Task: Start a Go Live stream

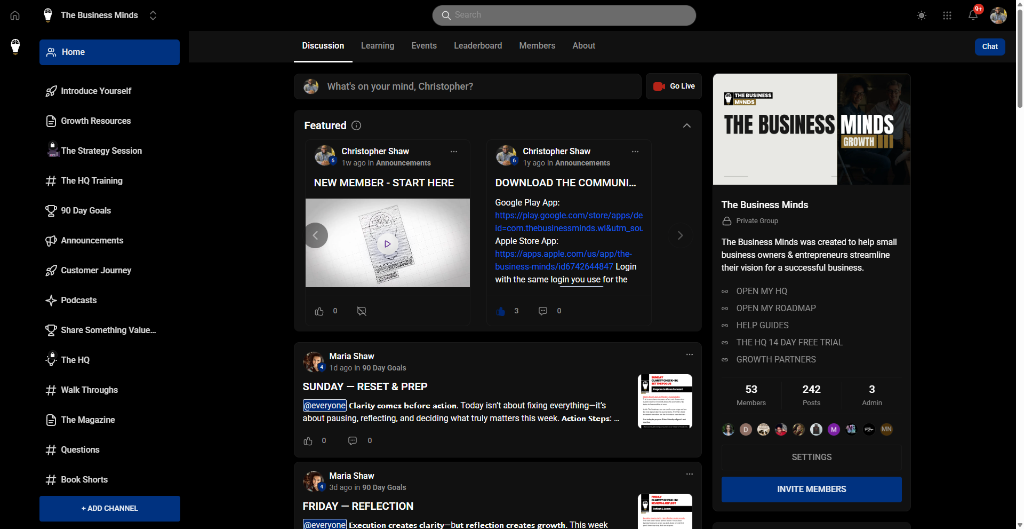Action: (674, 86)
